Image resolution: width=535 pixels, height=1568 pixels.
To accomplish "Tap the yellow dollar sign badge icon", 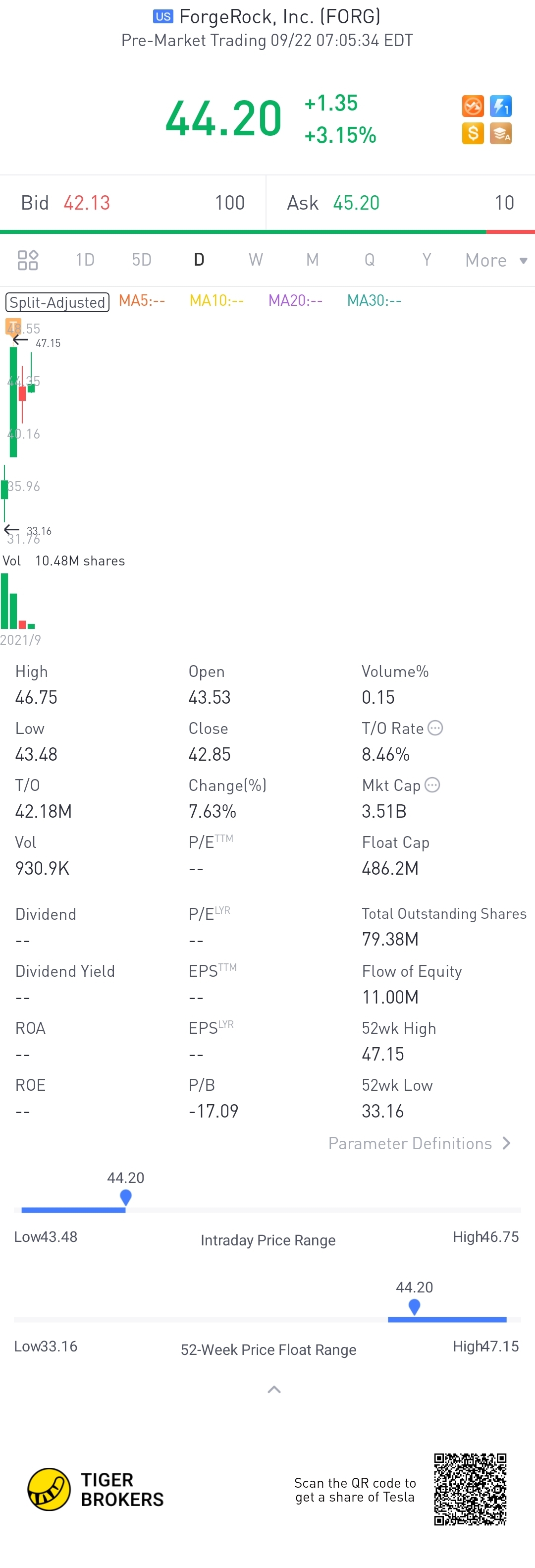I will click(472, 133).
